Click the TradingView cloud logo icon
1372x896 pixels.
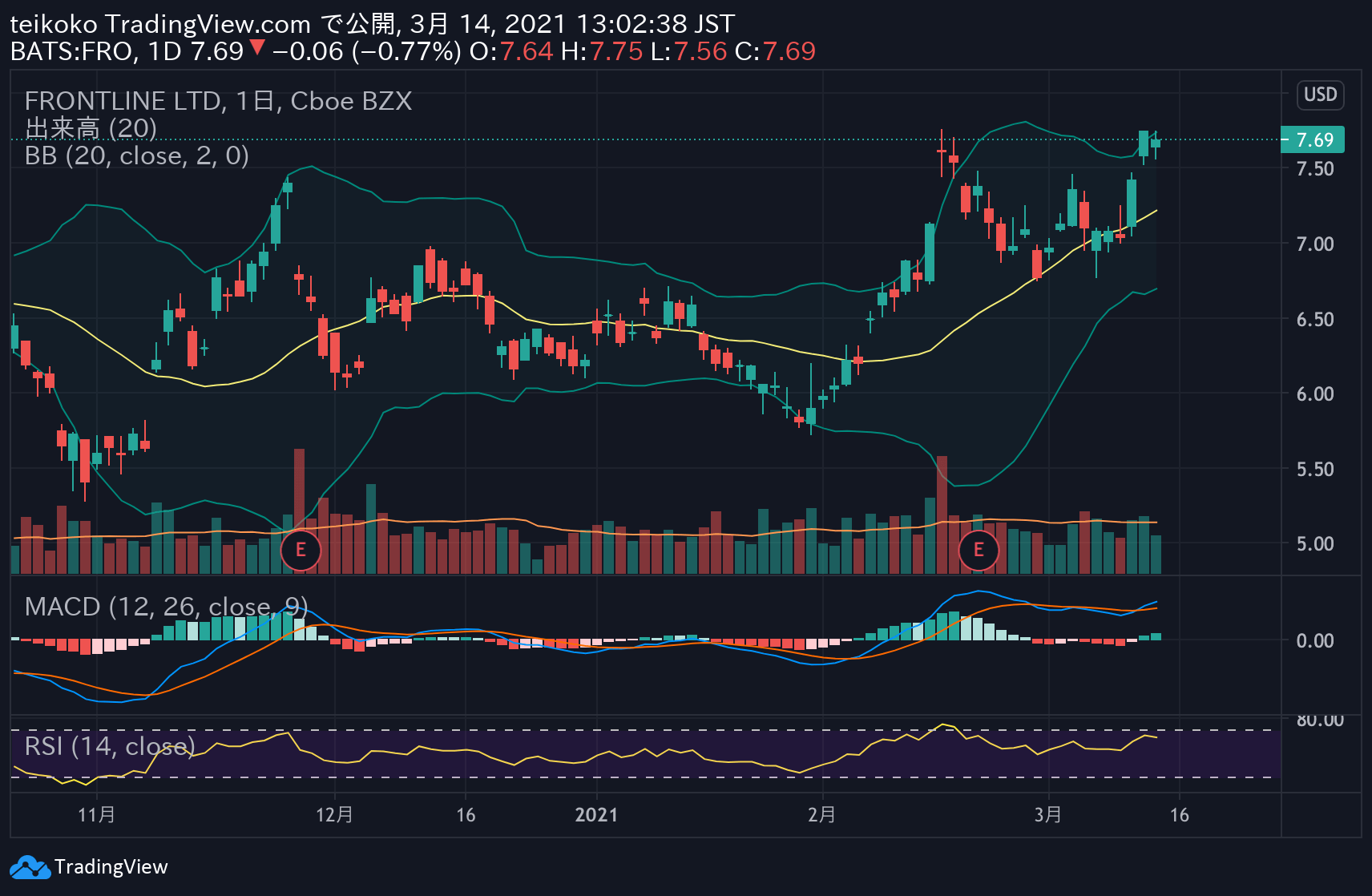click(x=30, y=867)
